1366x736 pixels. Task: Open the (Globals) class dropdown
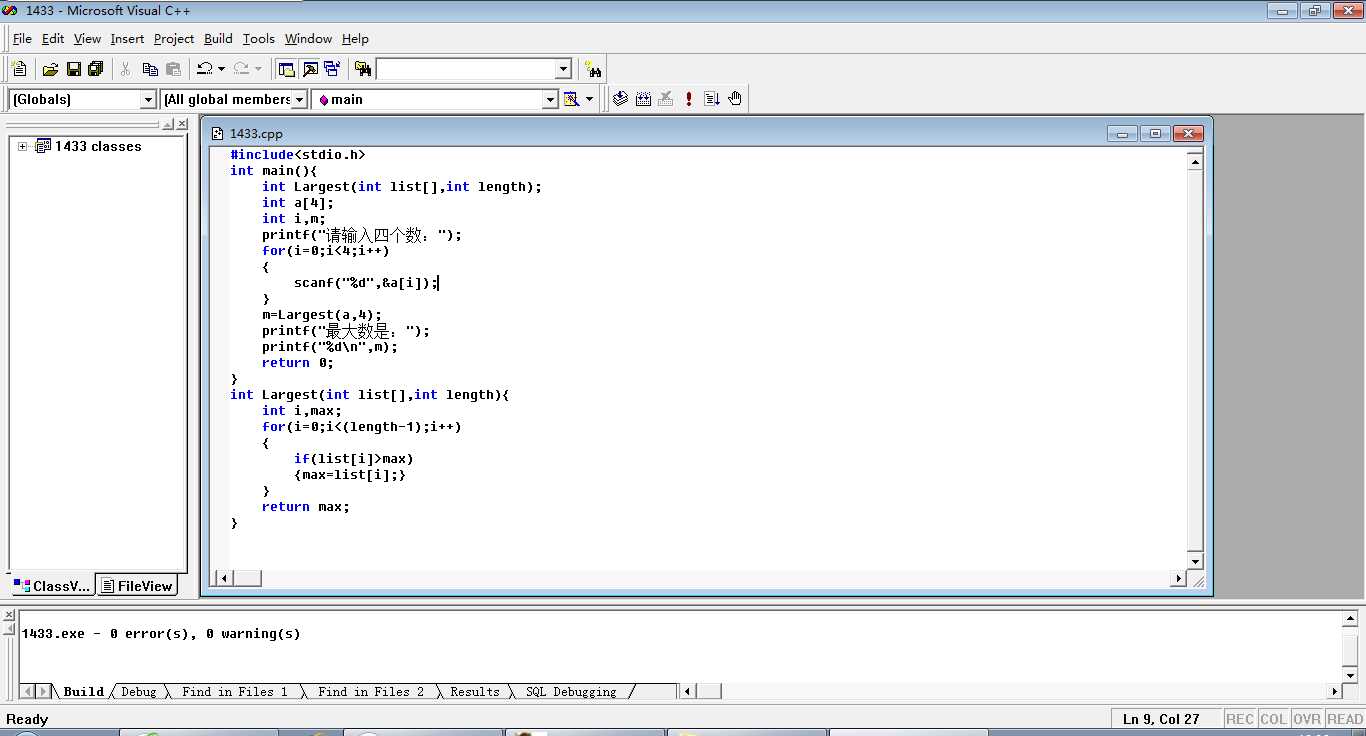(x=149, y=99)
